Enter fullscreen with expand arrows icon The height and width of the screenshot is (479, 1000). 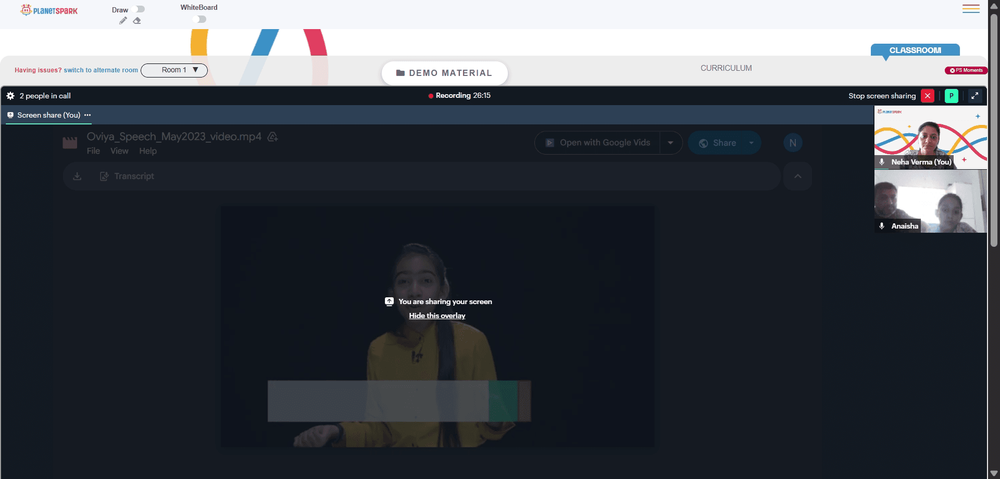[x=974, y=96]
